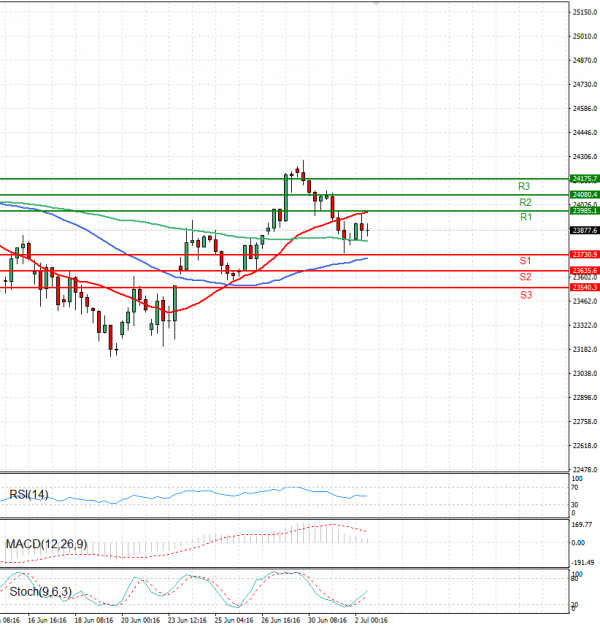Click the 18 Jun 08:16 time label
The width and height of the screenshot is (600, 627).
coord(94,620)
